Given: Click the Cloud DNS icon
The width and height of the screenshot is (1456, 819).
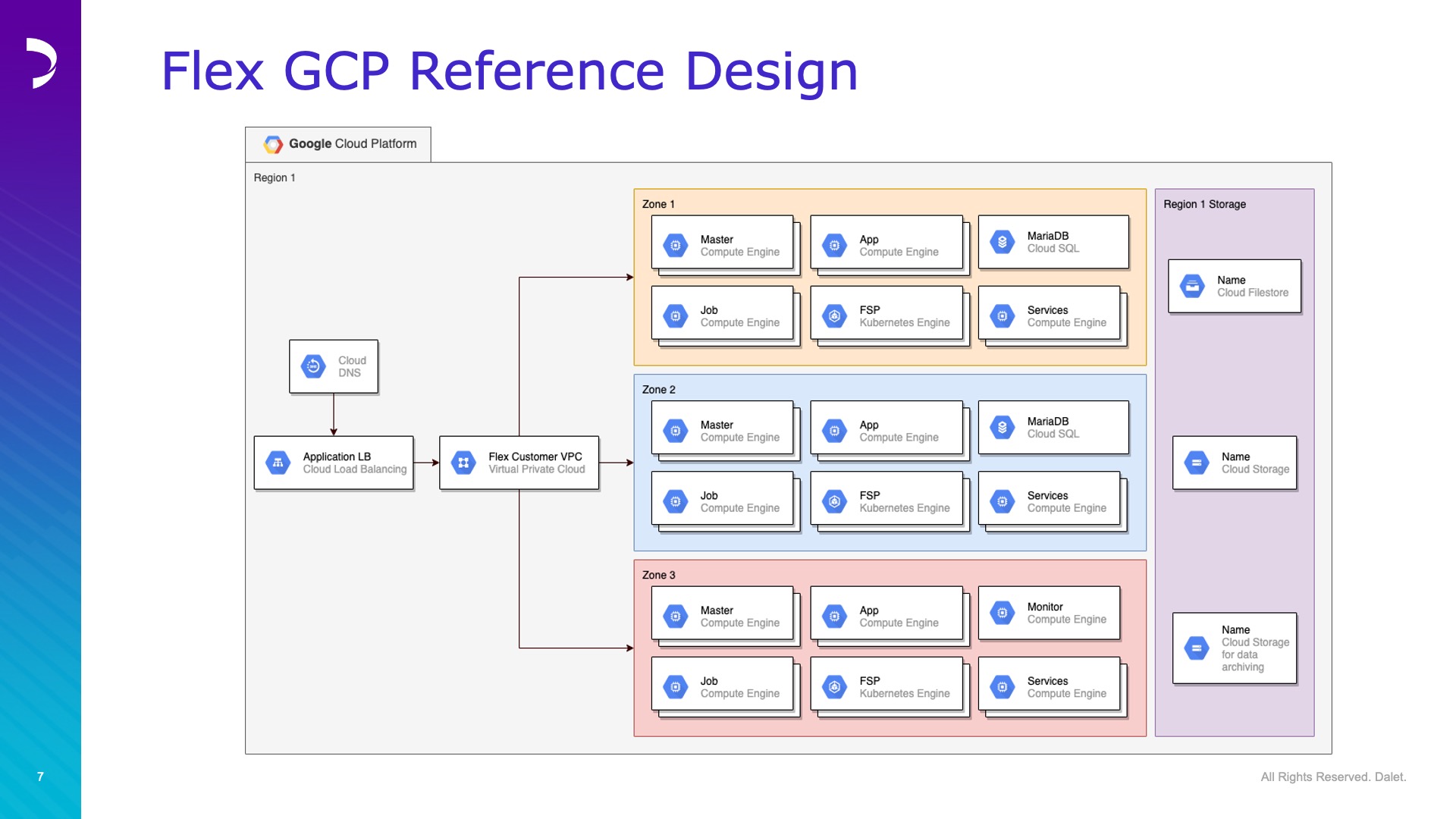Looking at the screenshot, I should point(313,366).
